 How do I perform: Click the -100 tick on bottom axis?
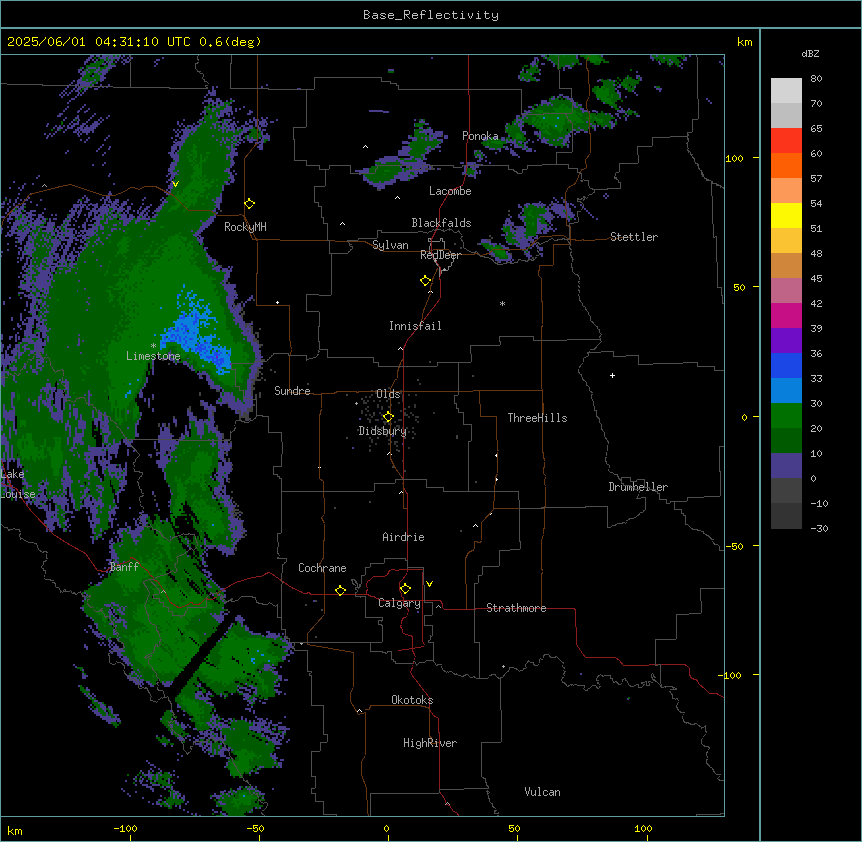125,828
